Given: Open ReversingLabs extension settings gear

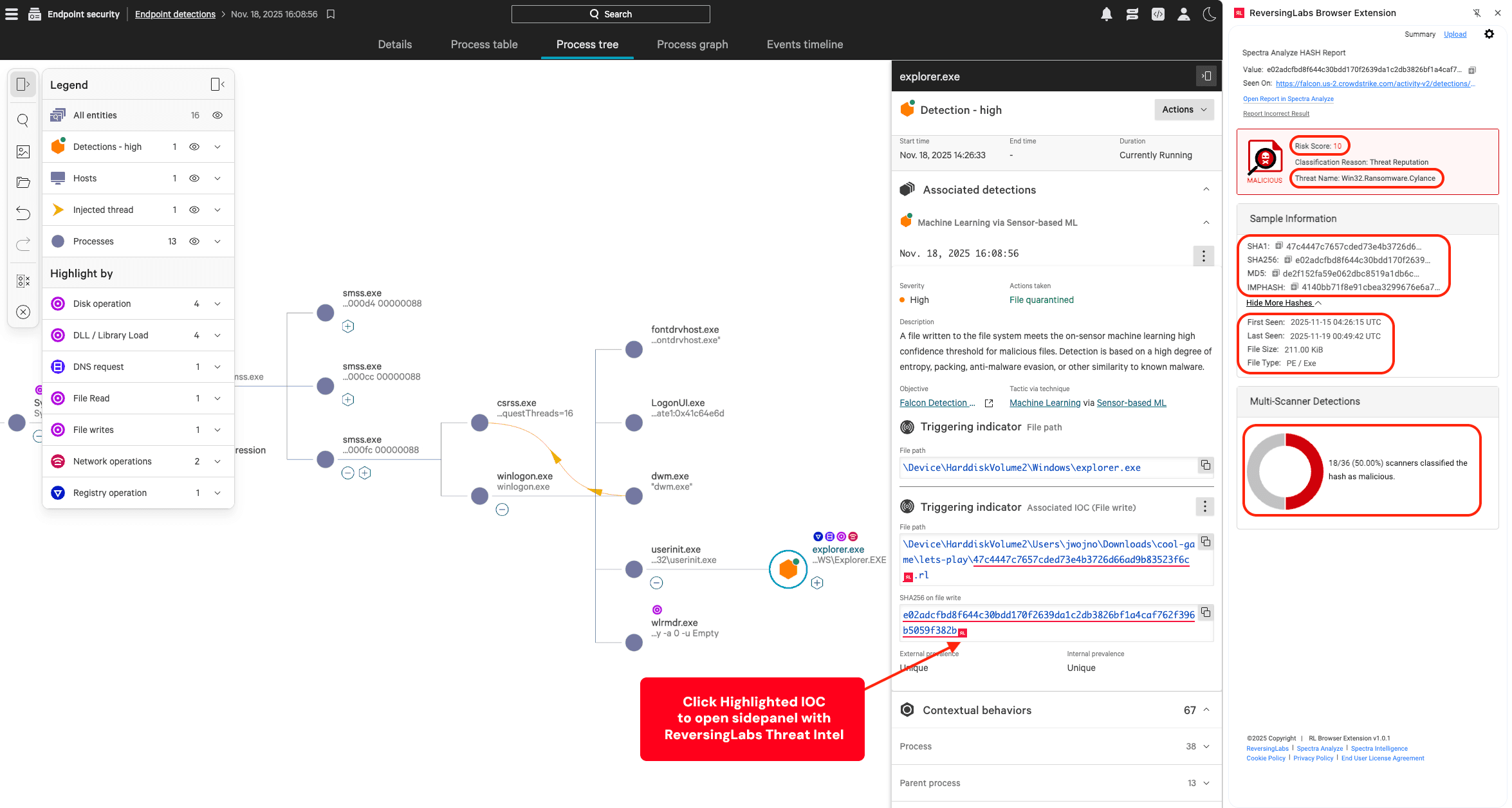Looking at the screenshot, I should (1489, 34).
